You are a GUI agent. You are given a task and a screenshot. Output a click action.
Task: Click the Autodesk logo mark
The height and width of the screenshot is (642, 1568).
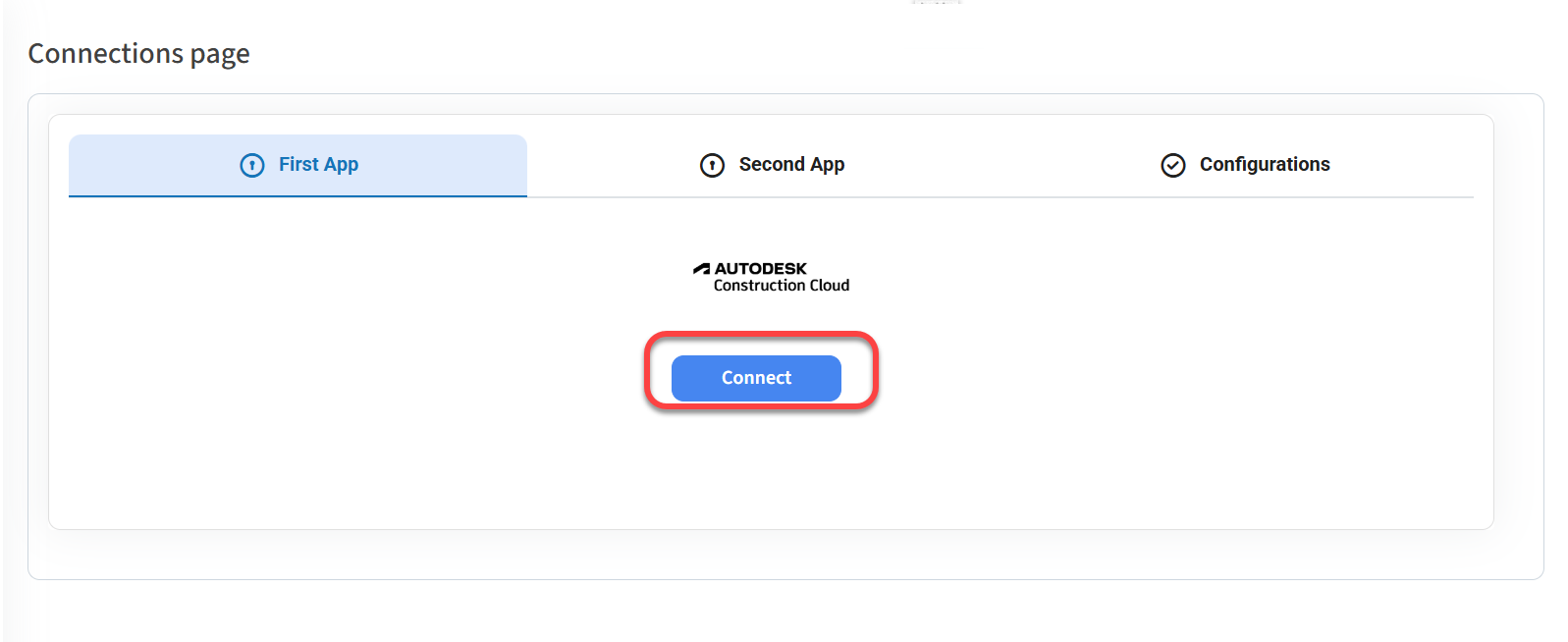coord(701,268)
